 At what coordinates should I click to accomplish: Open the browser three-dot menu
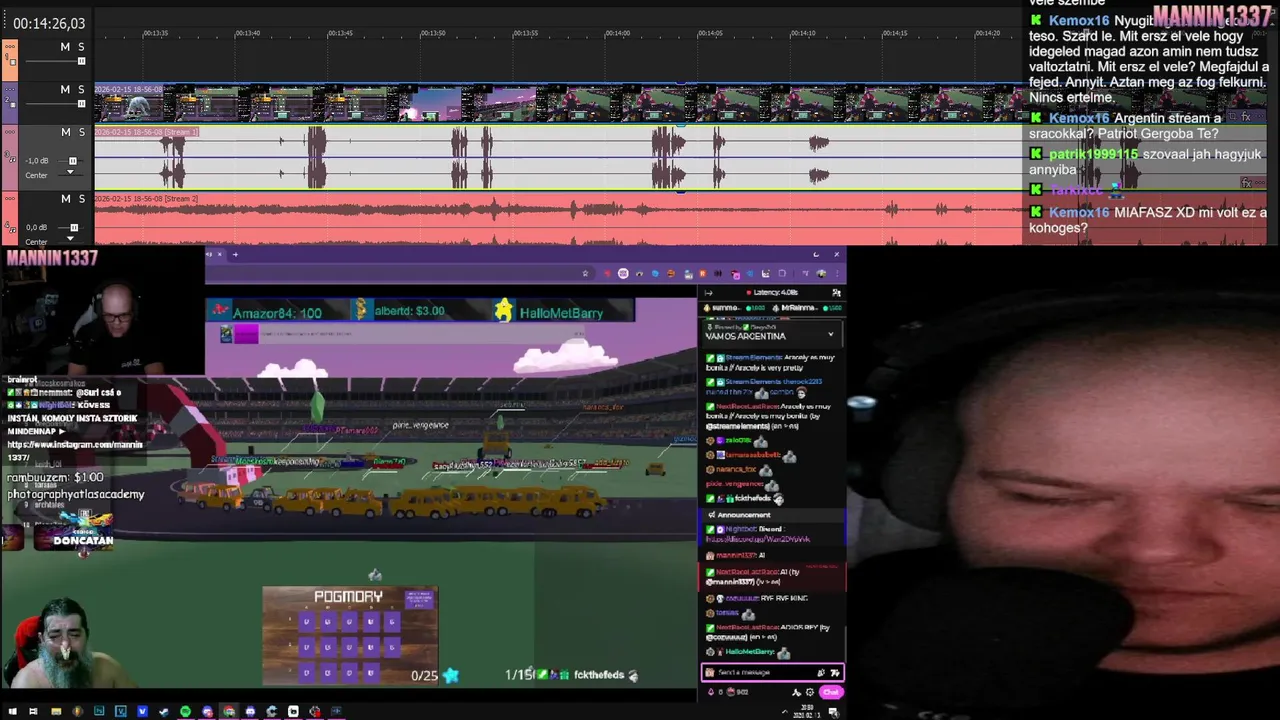[x=837, y=274]
